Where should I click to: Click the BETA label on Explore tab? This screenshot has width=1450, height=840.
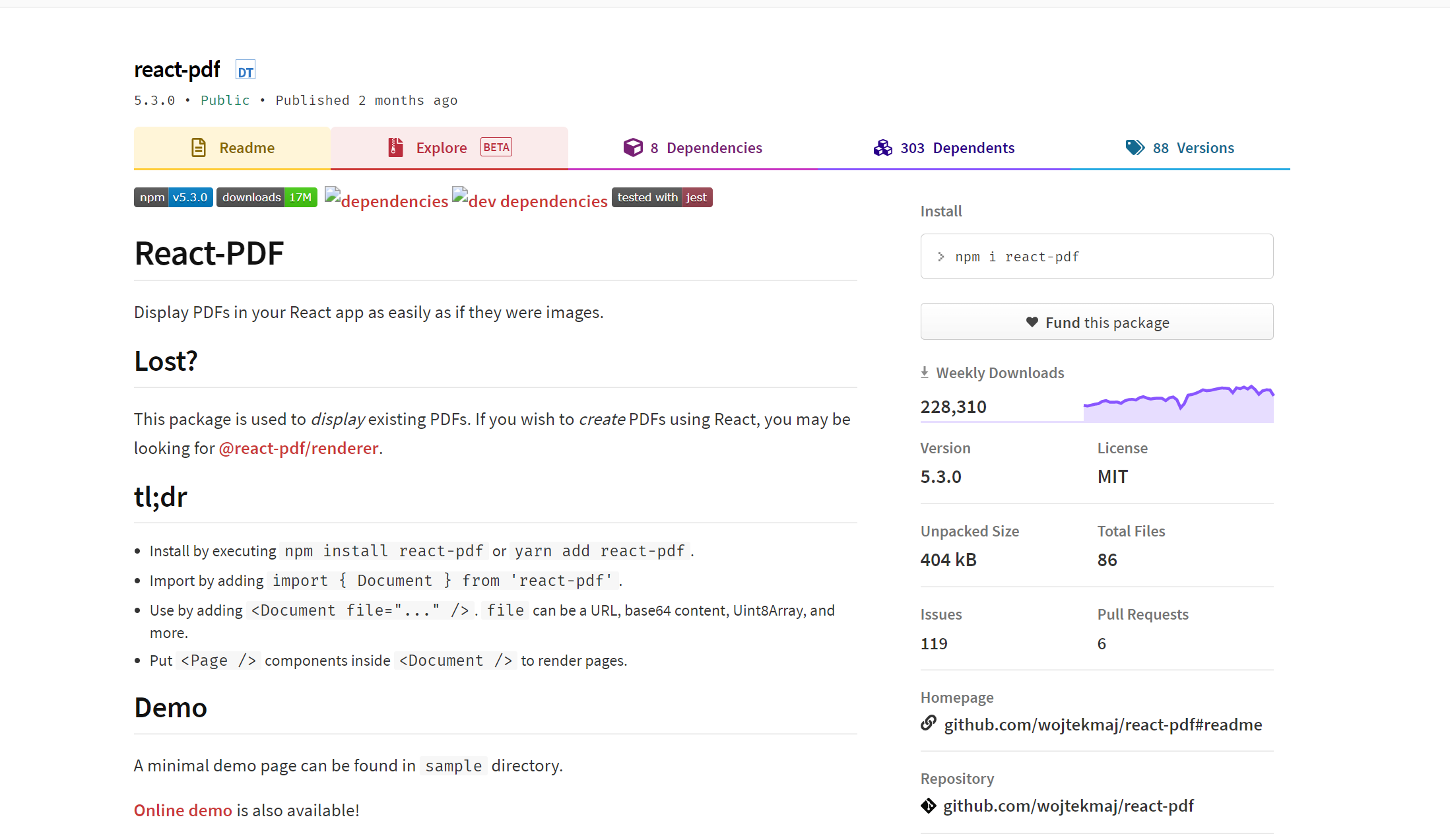496,147
